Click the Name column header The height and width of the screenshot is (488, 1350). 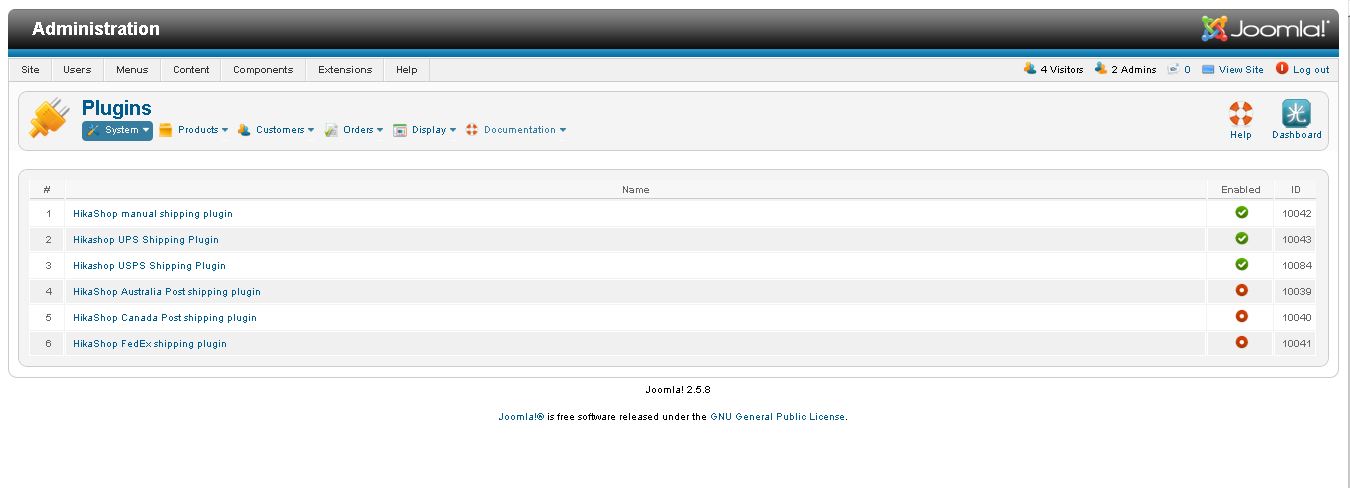click(636, 189)
